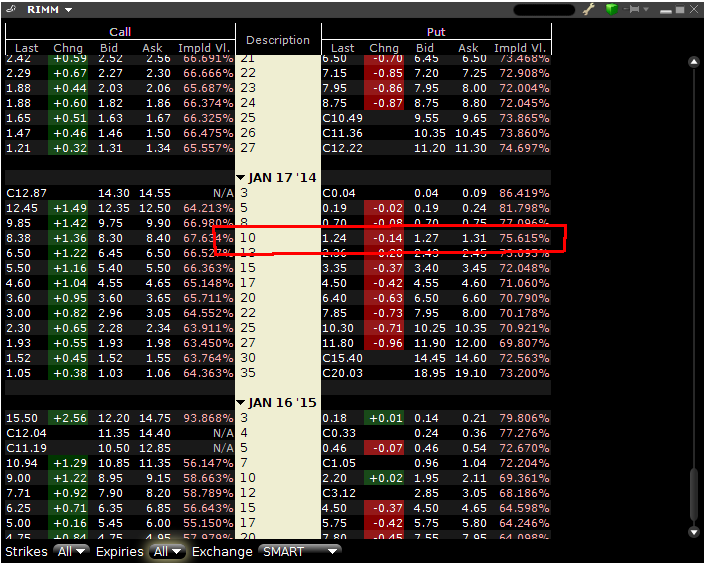Click the green cube icon
The height and width of the screenshot is (564, 704).
[610, 9]
